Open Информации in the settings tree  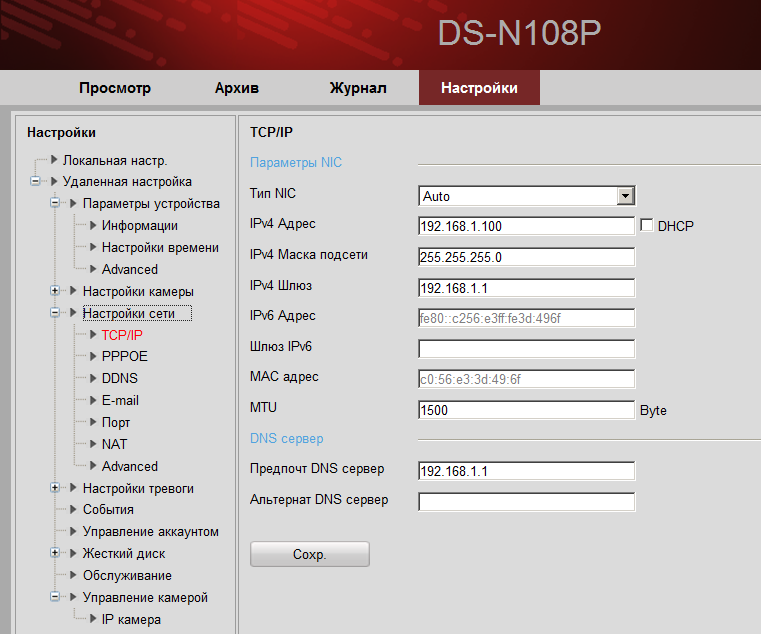click(x=140, y=225)
